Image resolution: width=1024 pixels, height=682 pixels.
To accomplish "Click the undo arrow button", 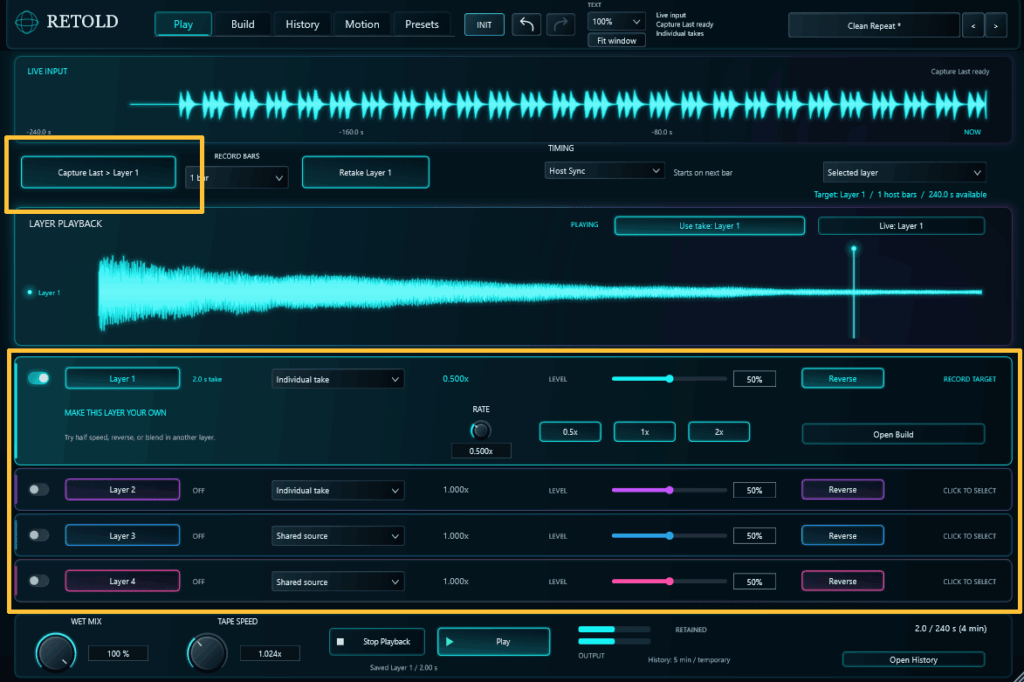I will (x=526, y=25).
